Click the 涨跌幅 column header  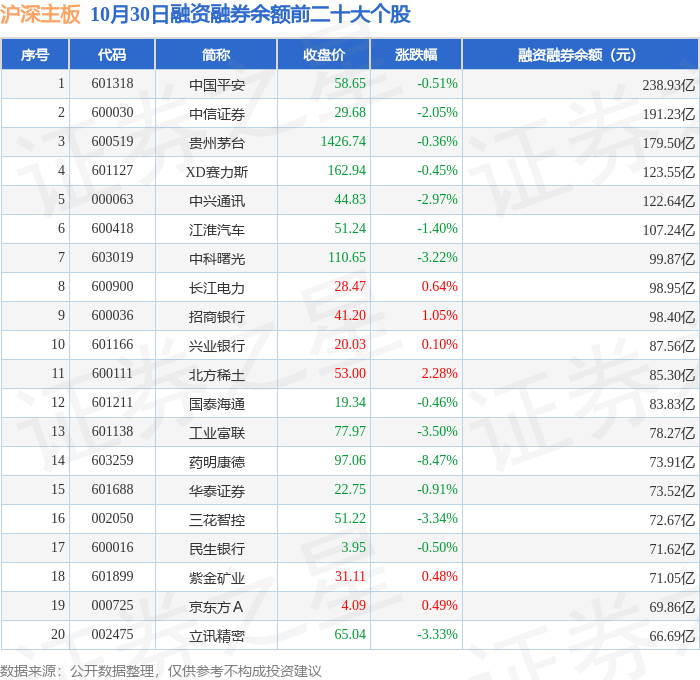[x=416, y=54]
